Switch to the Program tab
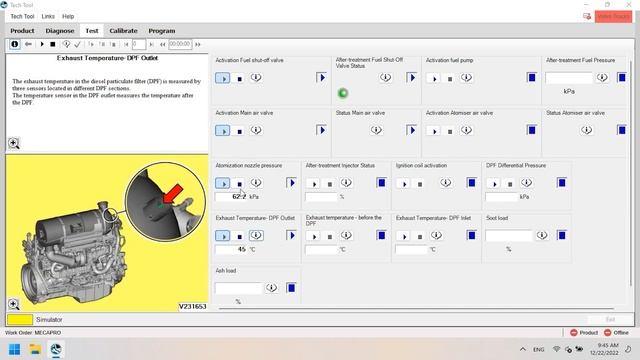Viewport: 640px width, 360px height. tap(162, 31)
